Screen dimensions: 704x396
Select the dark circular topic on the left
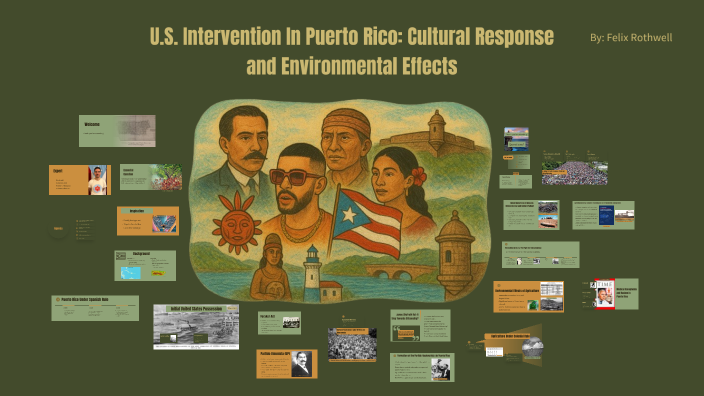click(x=58, y=229)
